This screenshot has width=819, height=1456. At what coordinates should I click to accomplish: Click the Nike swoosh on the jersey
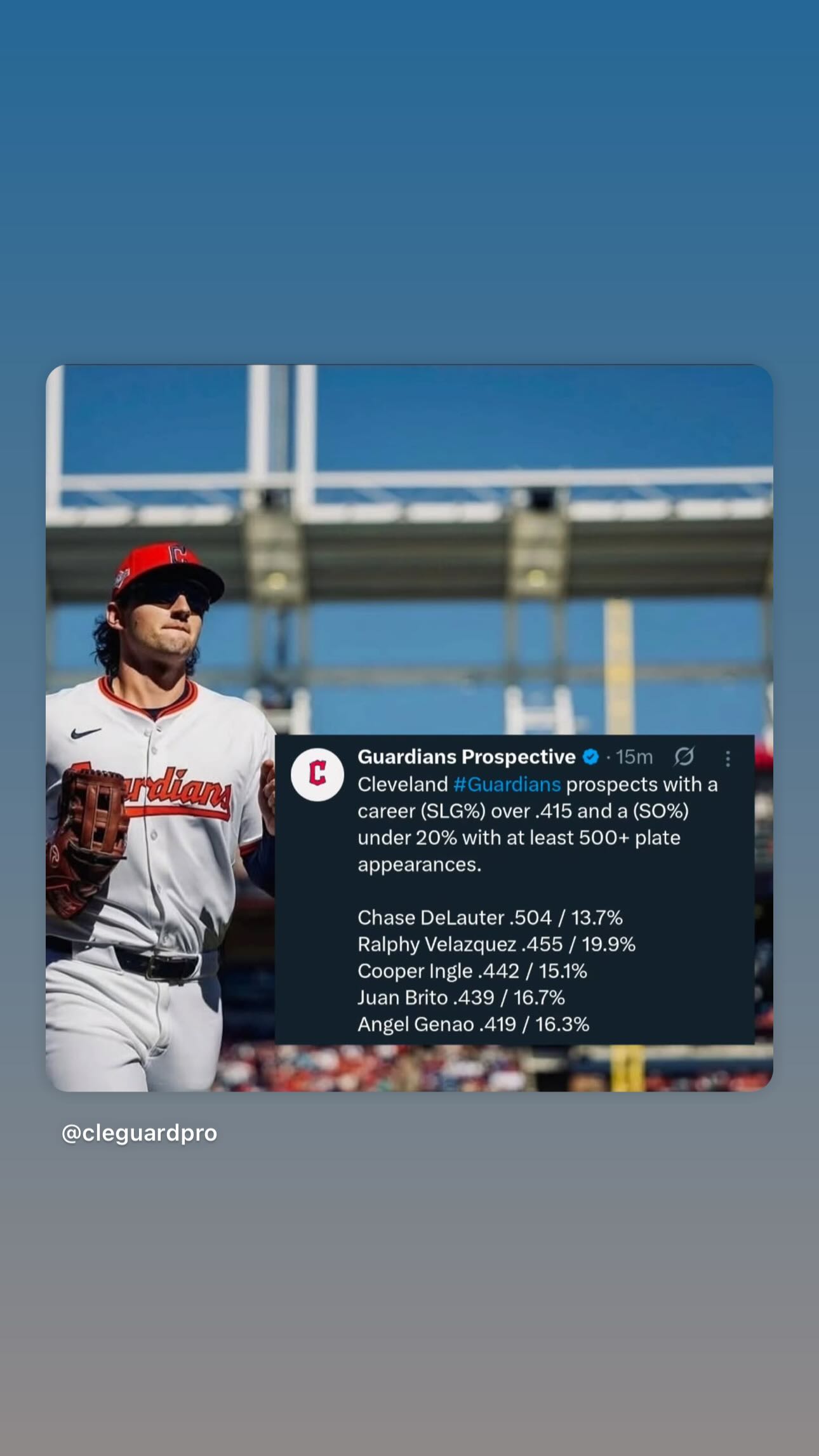[x=86, y=733]
